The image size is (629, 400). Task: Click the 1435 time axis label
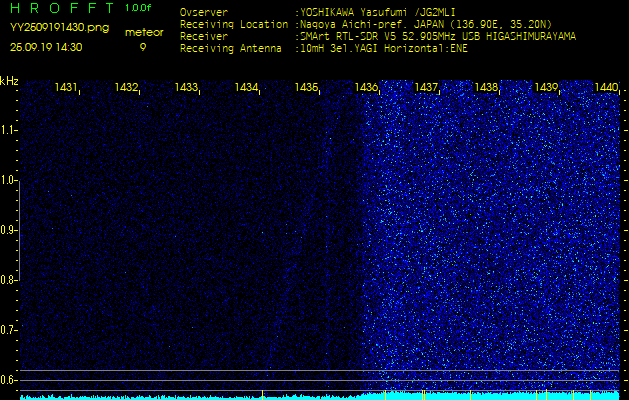click(x=306, y=87)
